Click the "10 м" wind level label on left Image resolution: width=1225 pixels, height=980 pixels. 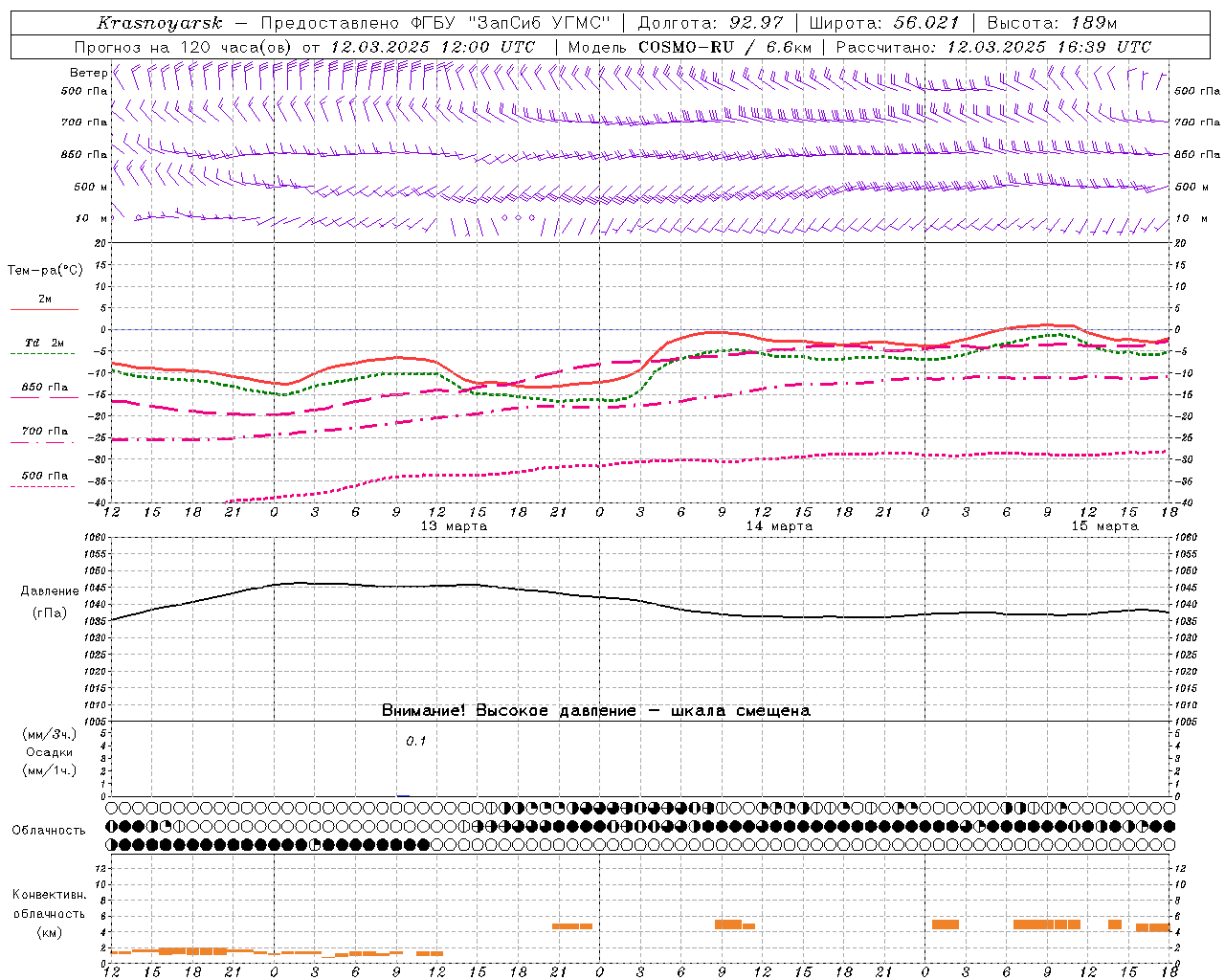(92, 219)
